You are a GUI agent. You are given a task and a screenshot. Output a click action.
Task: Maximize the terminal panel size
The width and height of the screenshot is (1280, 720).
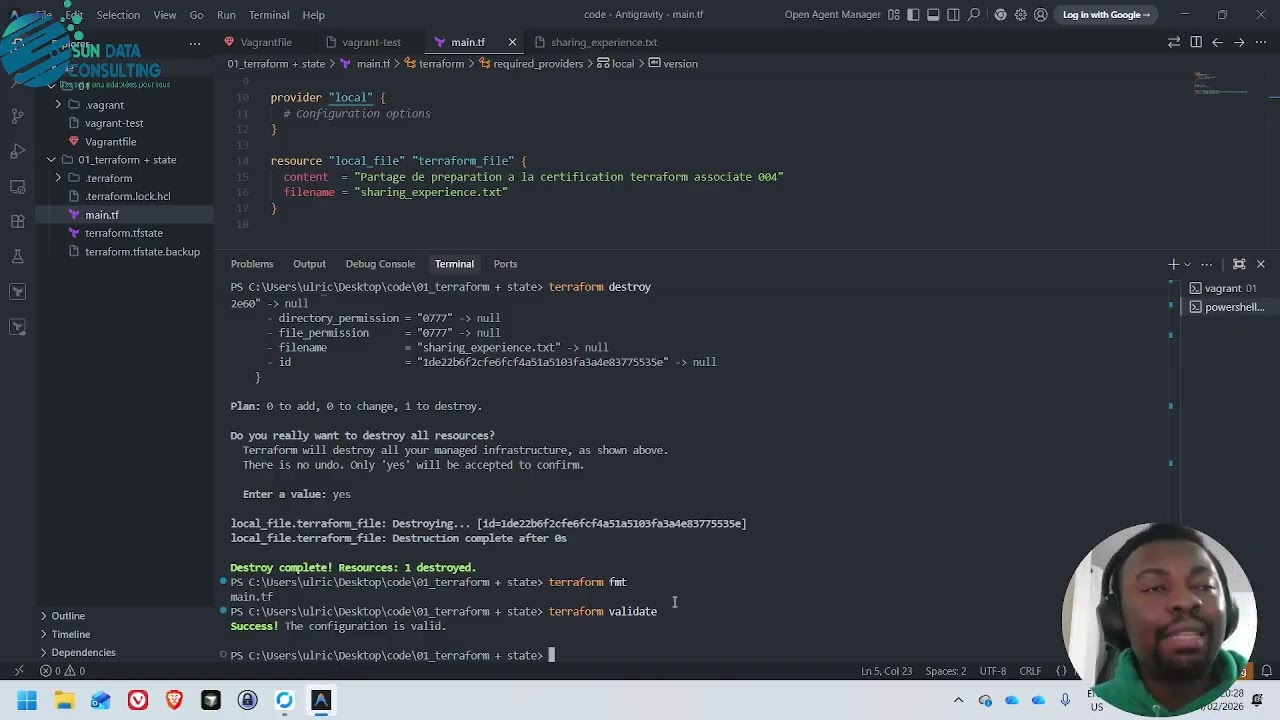(1239, 264)
